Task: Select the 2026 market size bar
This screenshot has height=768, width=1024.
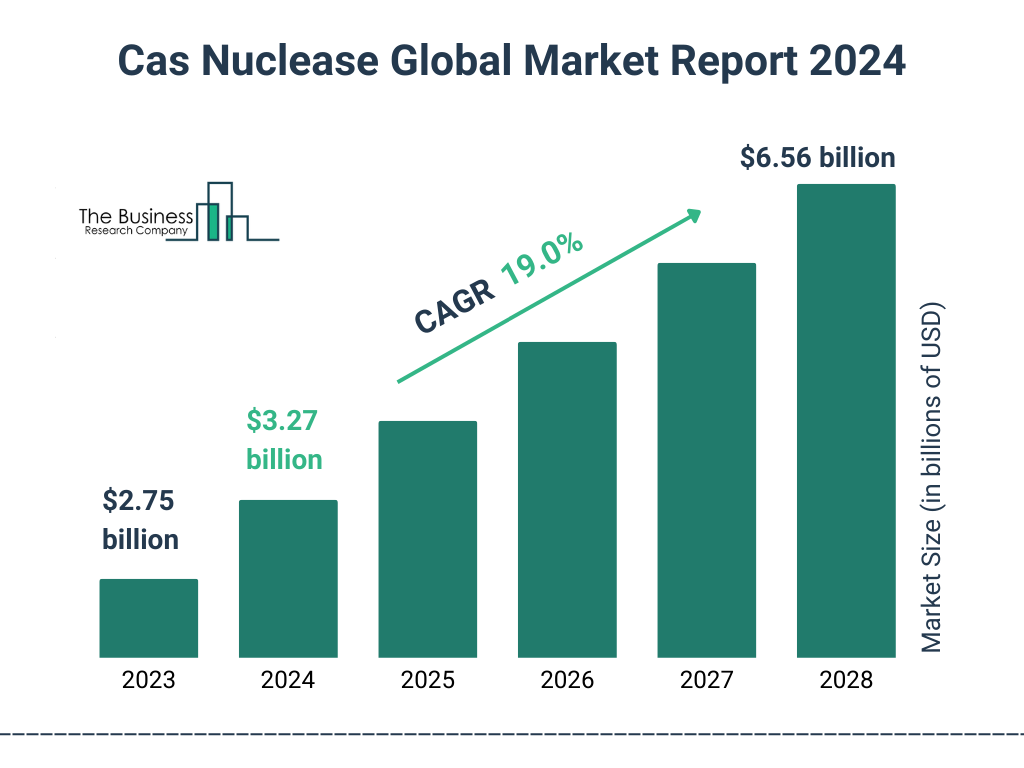Action: (567, 499)
